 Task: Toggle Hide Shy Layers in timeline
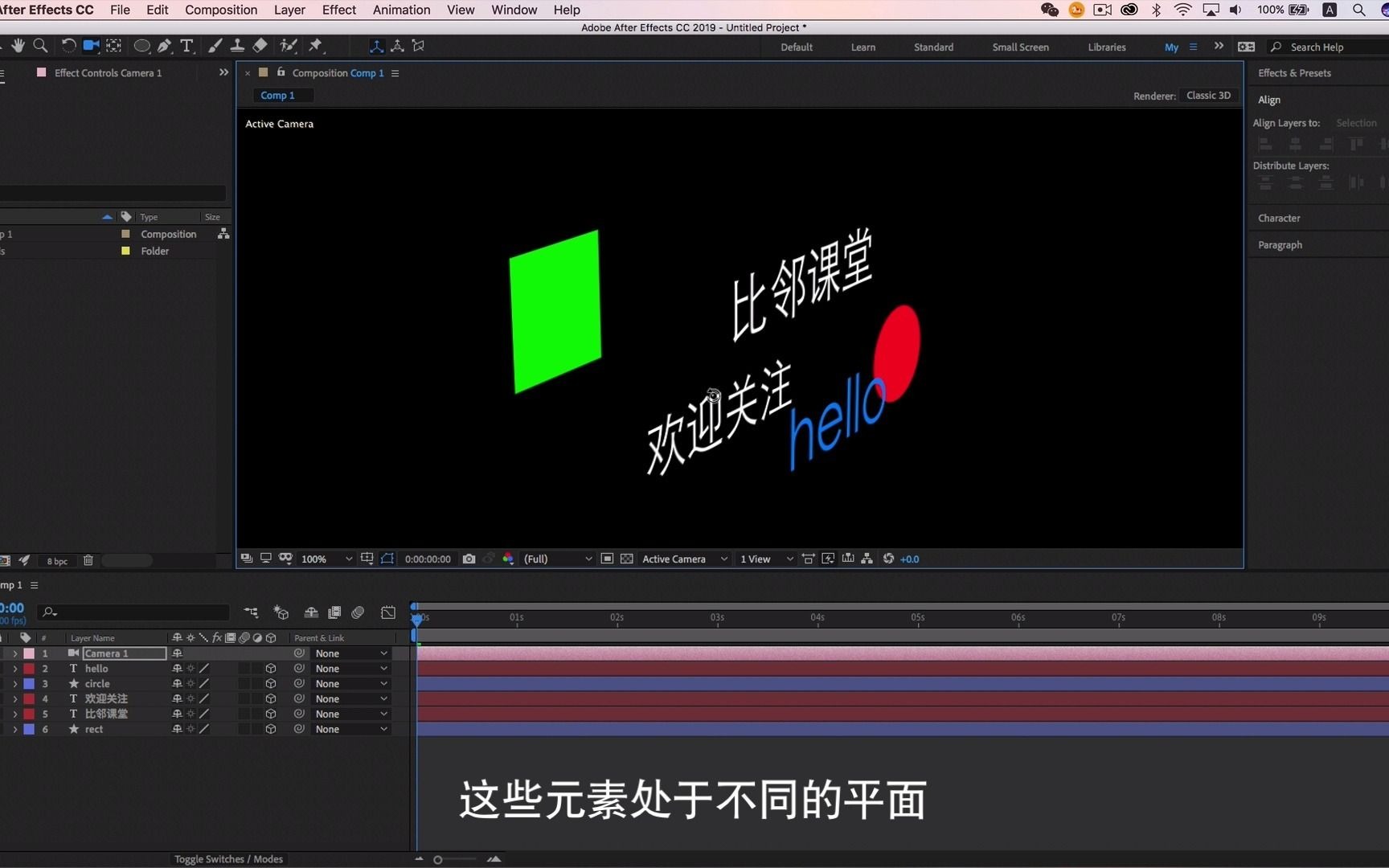coord(311,612)
